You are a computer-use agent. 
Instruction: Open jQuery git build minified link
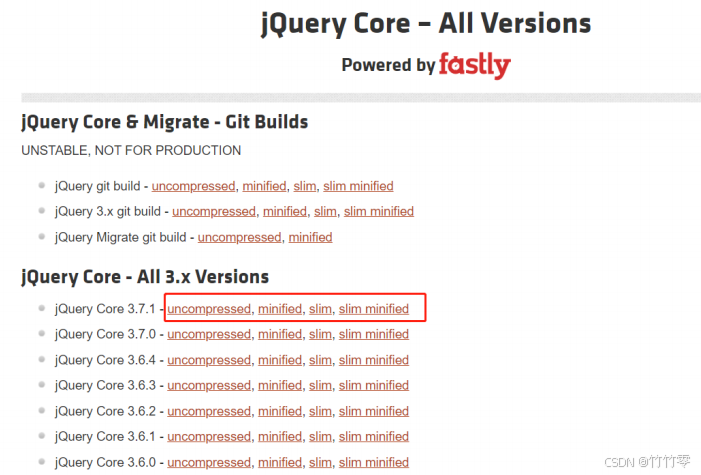point(264,186)
